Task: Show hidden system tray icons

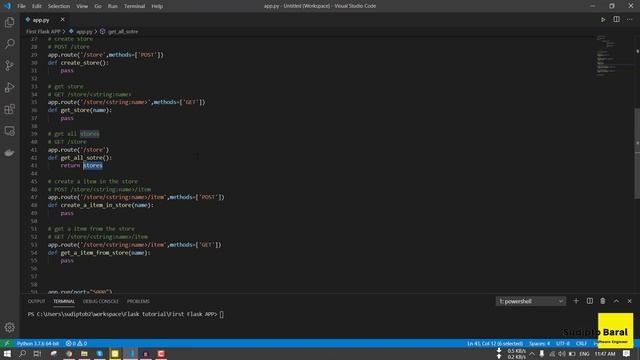Action: tap(531, 353)
